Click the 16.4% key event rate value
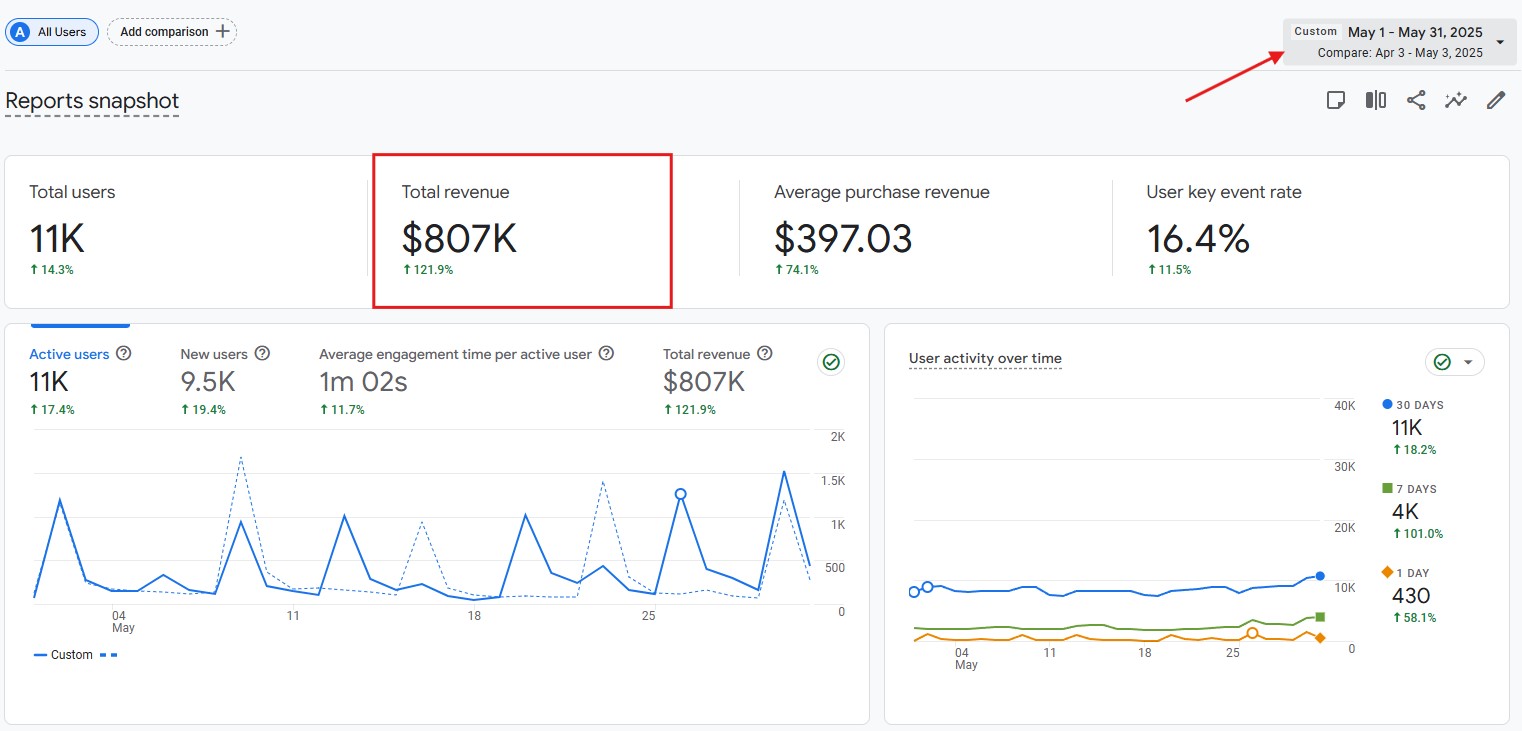This screenshot has width=1522, height=731. (x=1198, y=239)
